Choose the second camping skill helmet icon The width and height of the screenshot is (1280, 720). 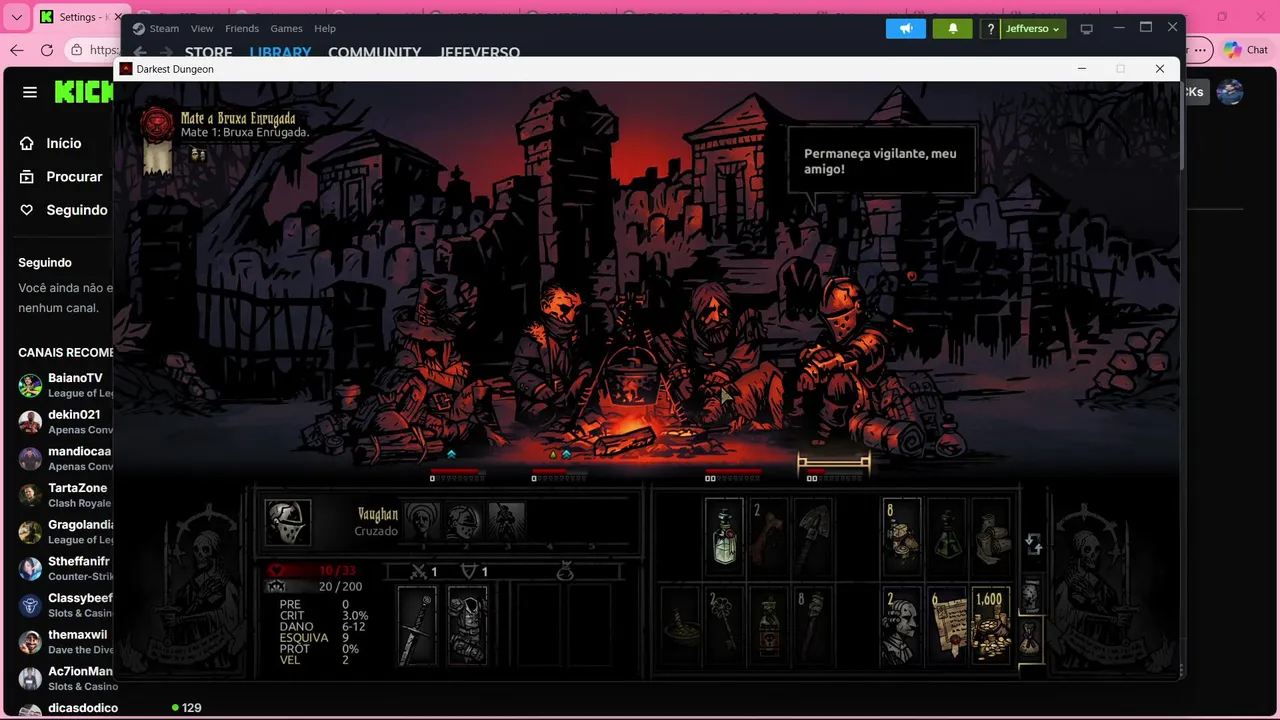pyautogui.click(x=464, y=521)
